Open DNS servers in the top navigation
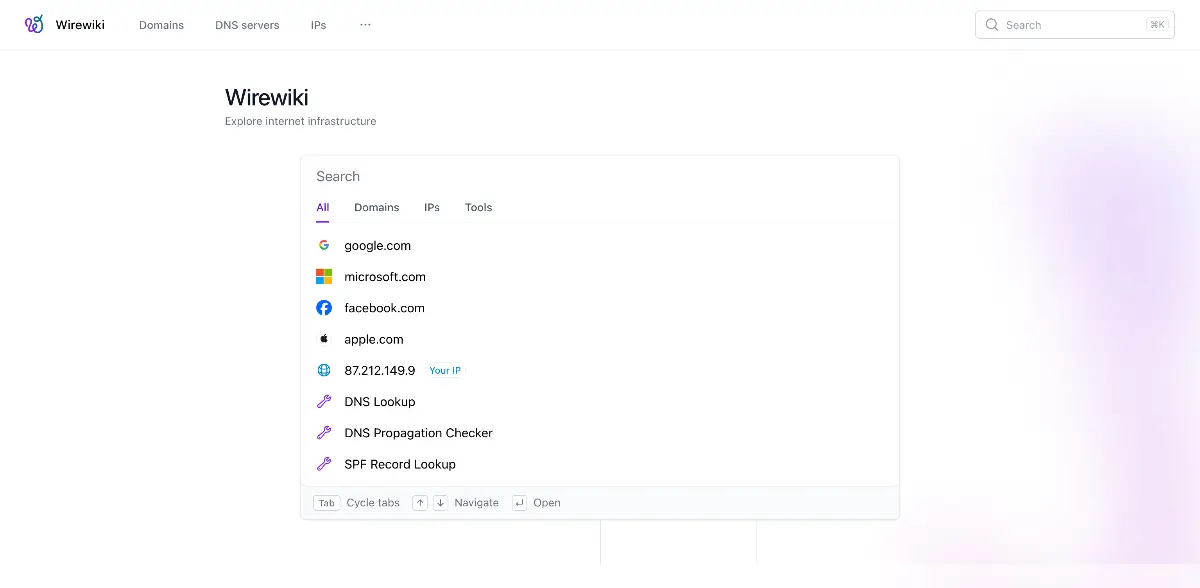This screenshot has height=588, width=1200. coord(247,25)
